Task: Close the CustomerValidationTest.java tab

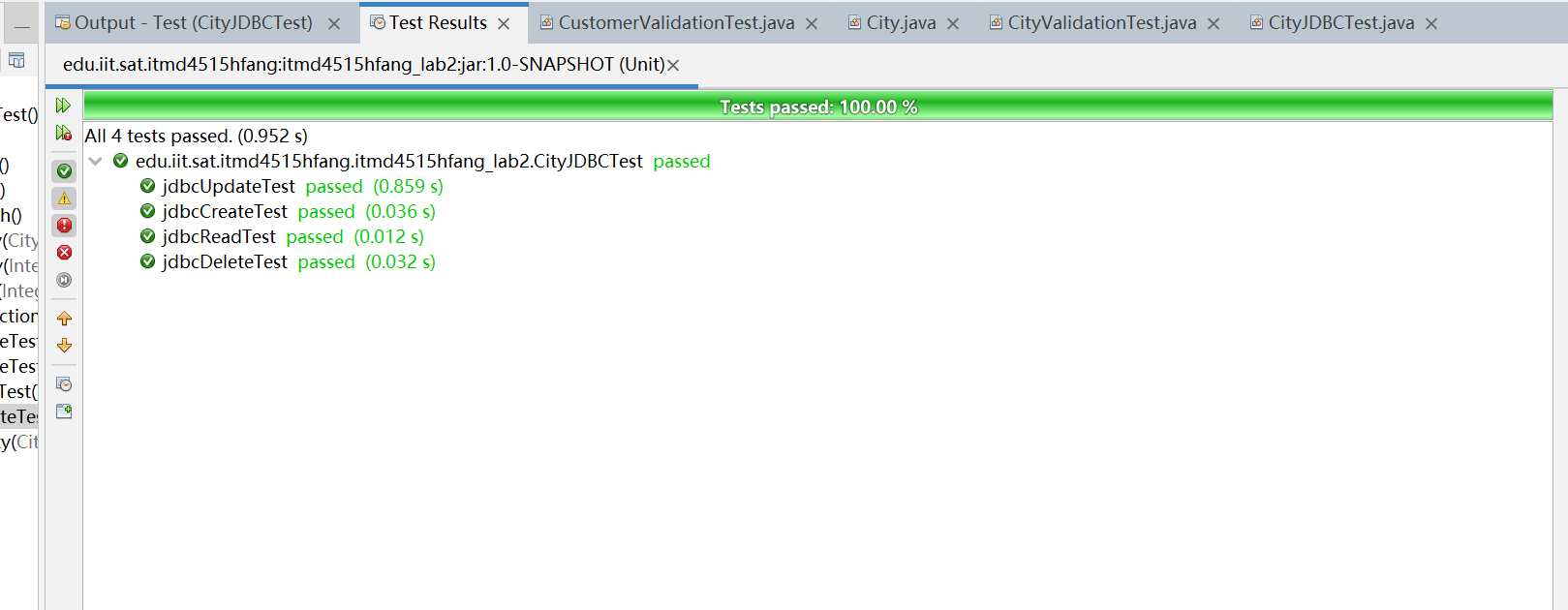Action: [812, 24]
